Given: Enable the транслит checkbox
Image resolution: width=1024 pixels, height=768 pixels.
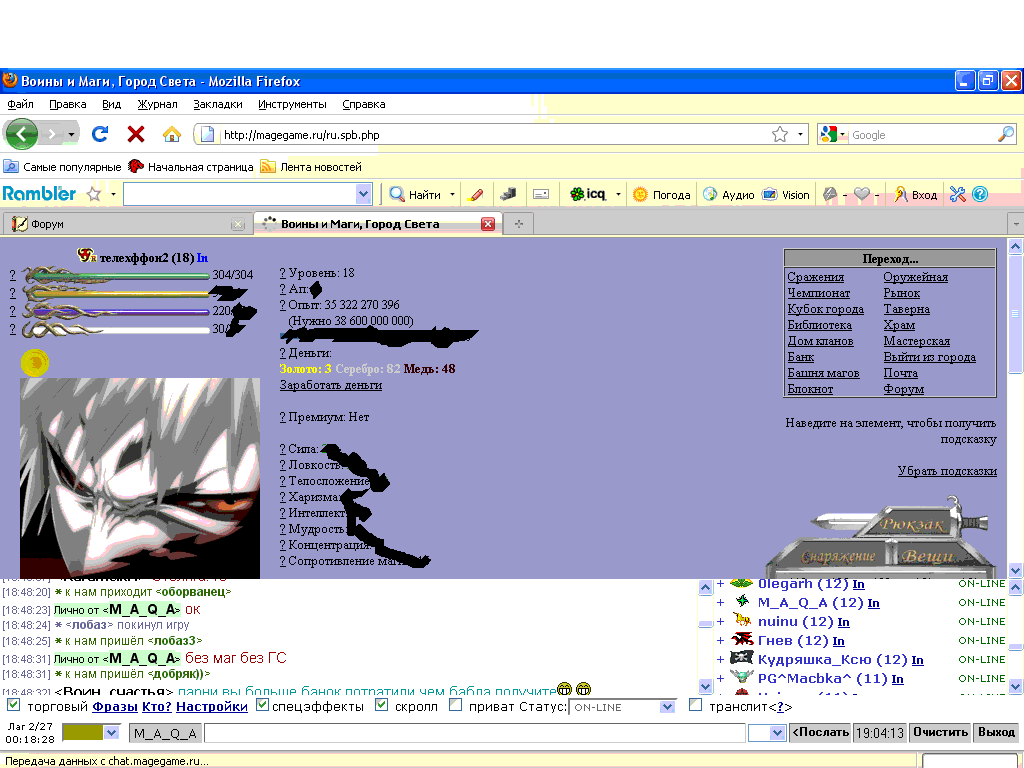Looking at the screenshot, I should point(696,705).
